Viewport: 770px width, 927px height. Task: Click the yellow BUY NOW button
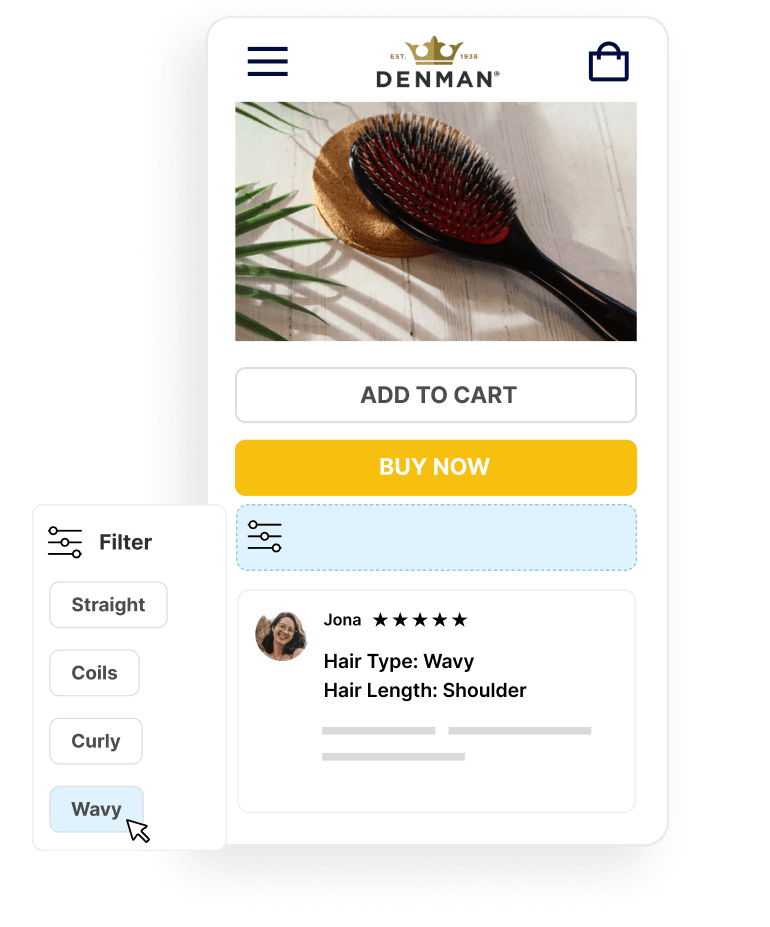point(436,468)
